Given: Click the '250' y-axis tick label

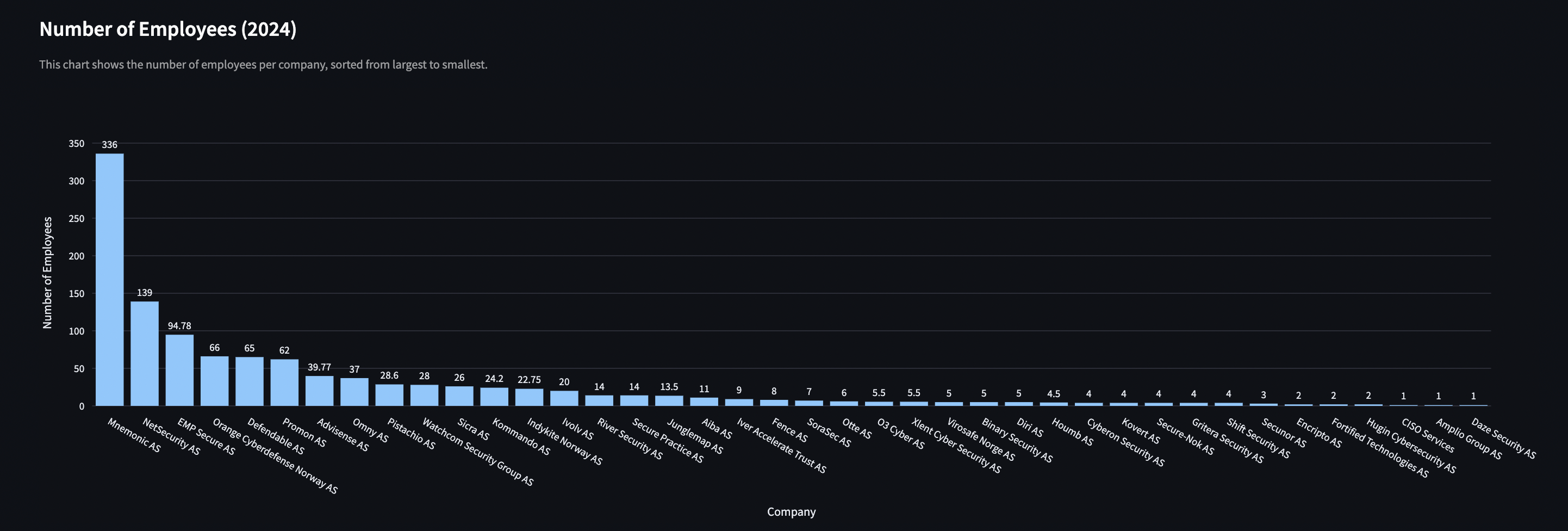Looking at the screenshot, I should (x=77, y=219).
